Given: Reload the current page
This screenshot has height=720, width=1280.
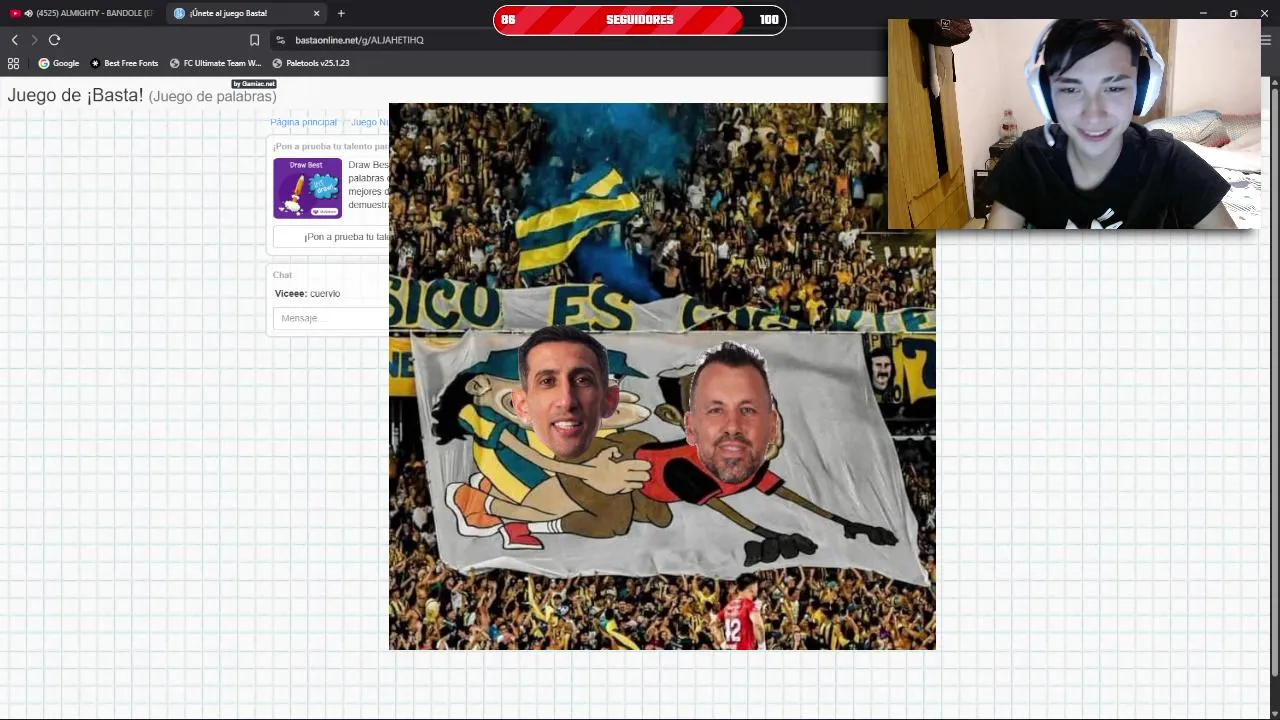Looking at the screenshot, I should [x=54, y=40].
